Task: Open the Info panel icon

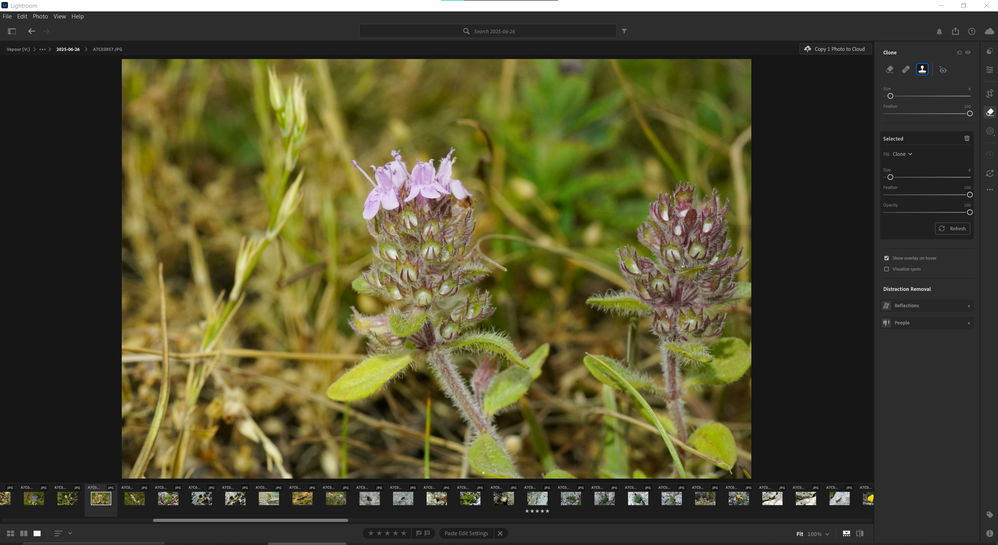Action: [990, 534]
